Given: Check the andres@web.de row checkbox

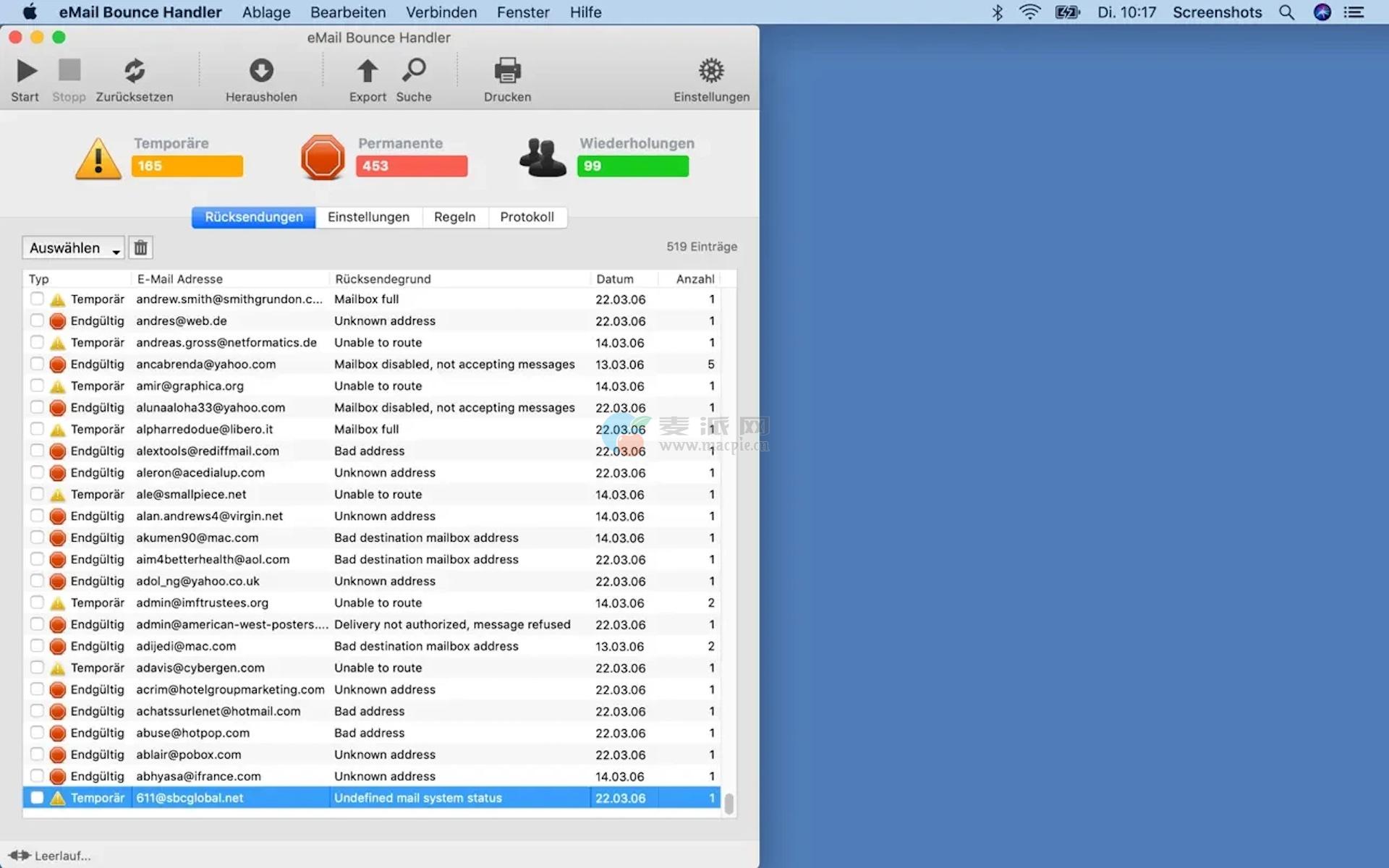Looking at the screenshot, I should click(37, 320).
